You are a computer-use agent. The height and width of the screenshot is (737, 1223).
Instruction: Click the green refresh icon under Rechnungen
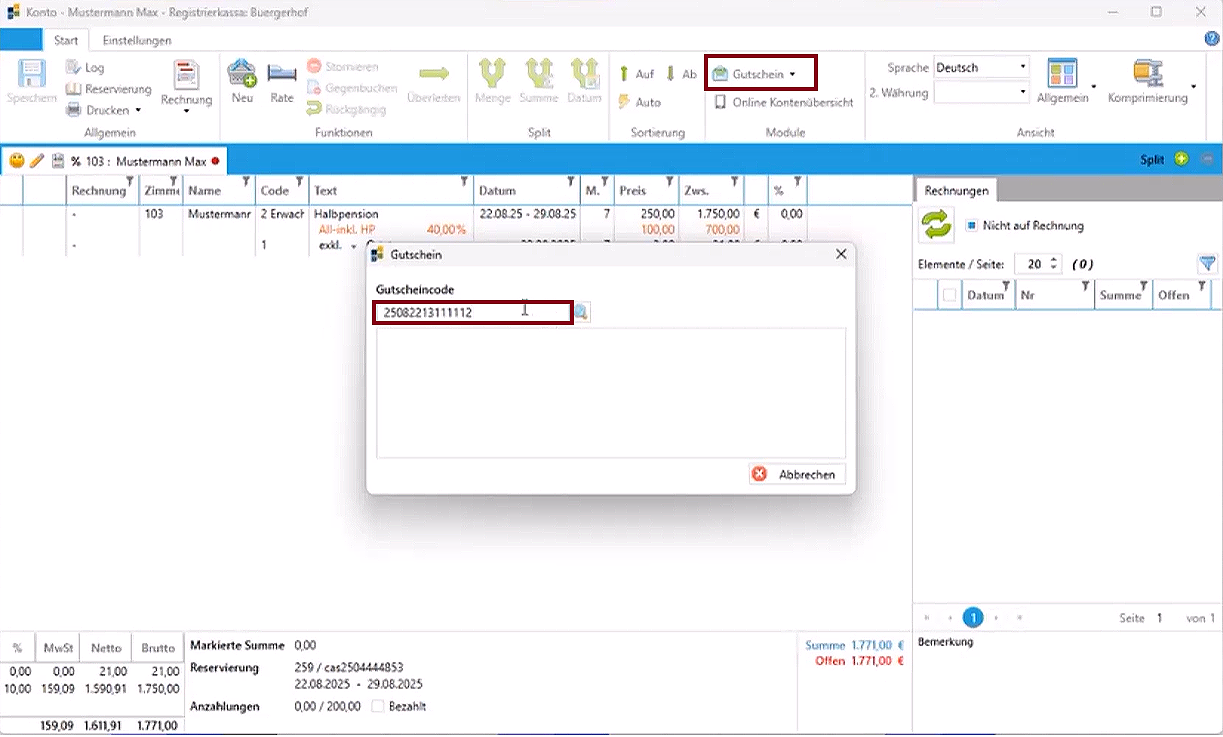pyautogui.click(x=937, y=226)
